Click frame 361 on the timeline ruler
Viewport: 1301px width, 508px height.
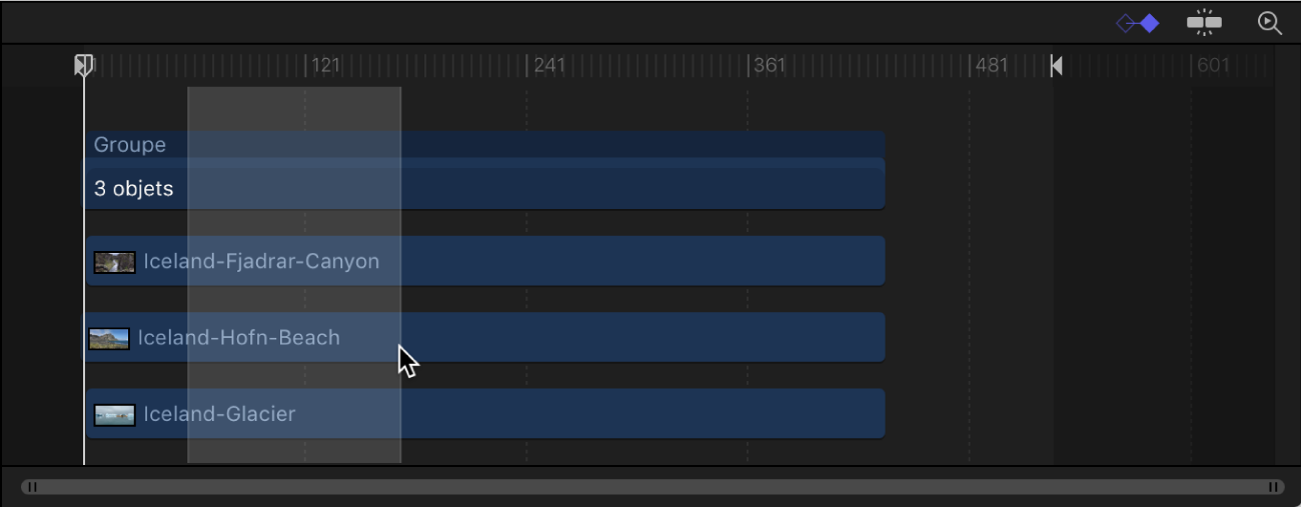point(748,66)
